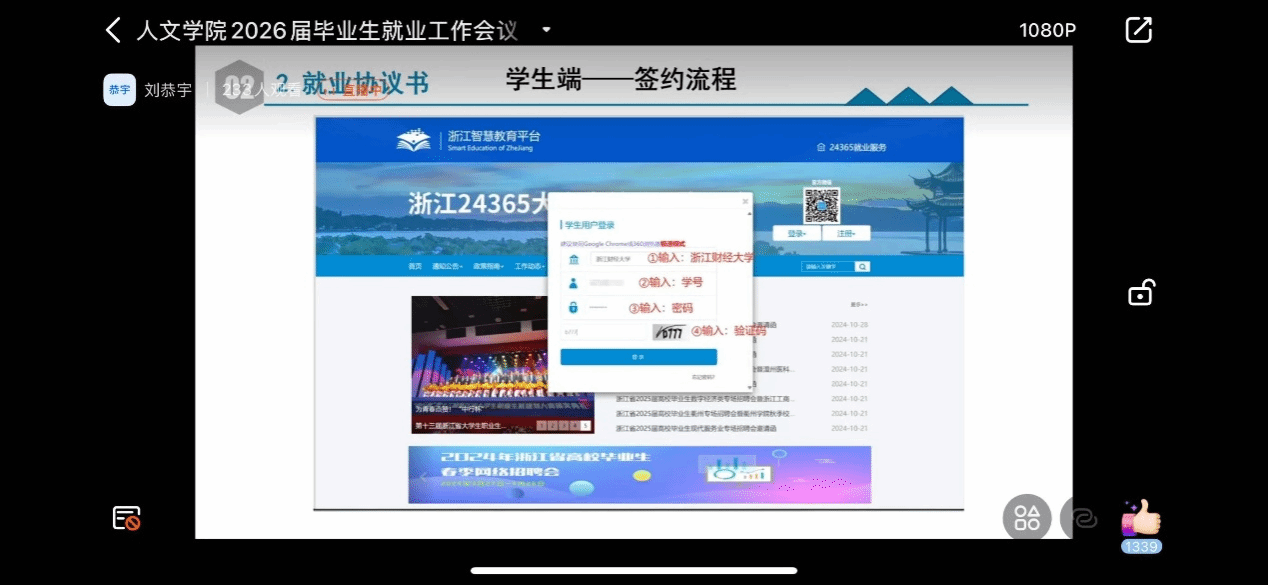Tap the swirl icon beside the grid button
The width and height of the screenshot is (1268, 585).
(1082, 518)
